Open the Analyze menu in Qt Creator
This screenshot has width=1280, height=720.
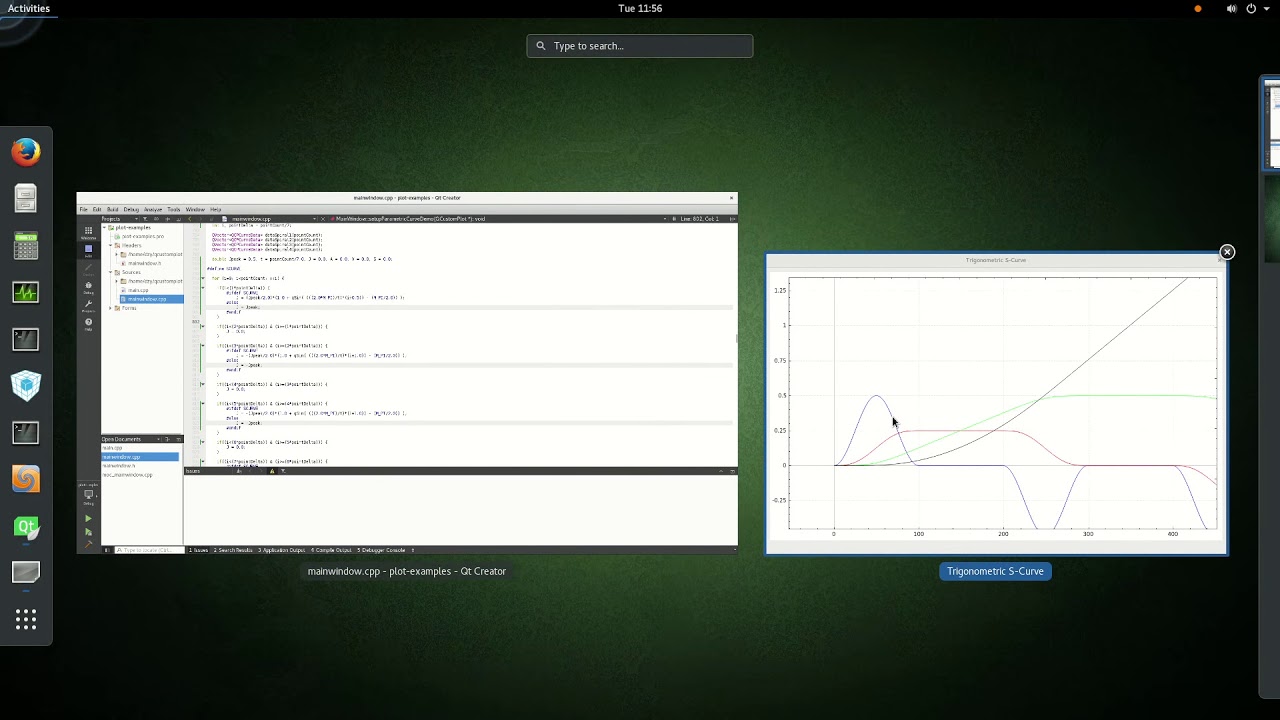click(153, 209)
